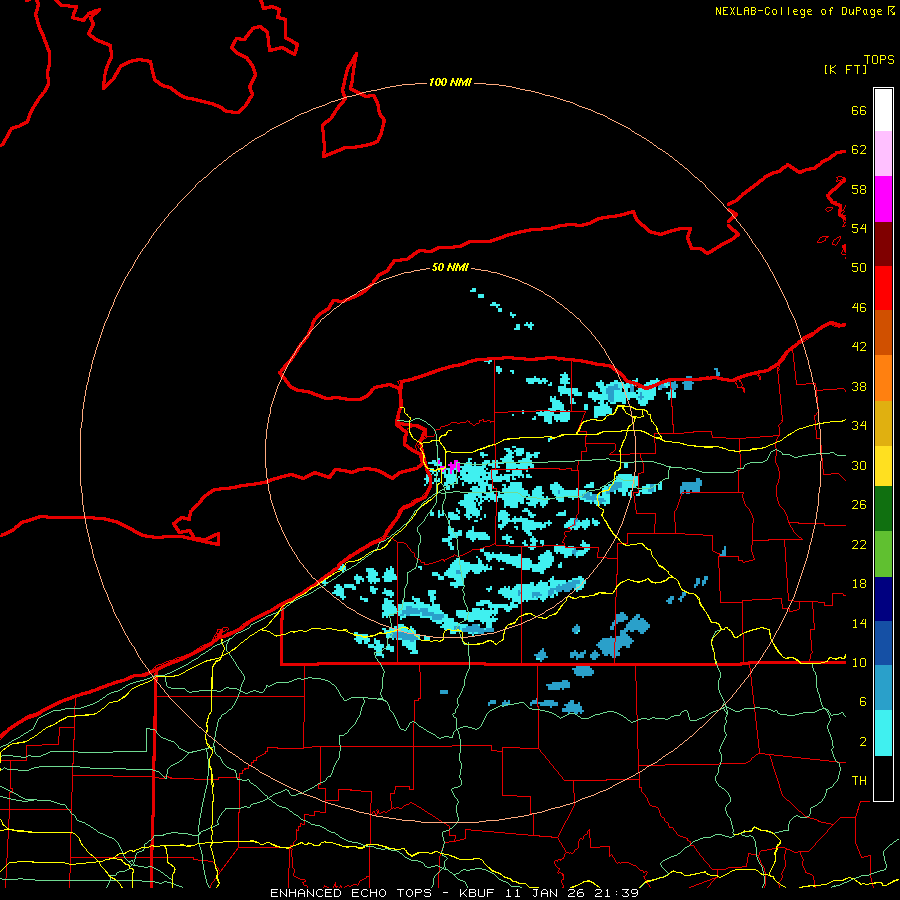
Task: Click the cyan swatch beside the 2 label
Action: [x=883, y=733]
